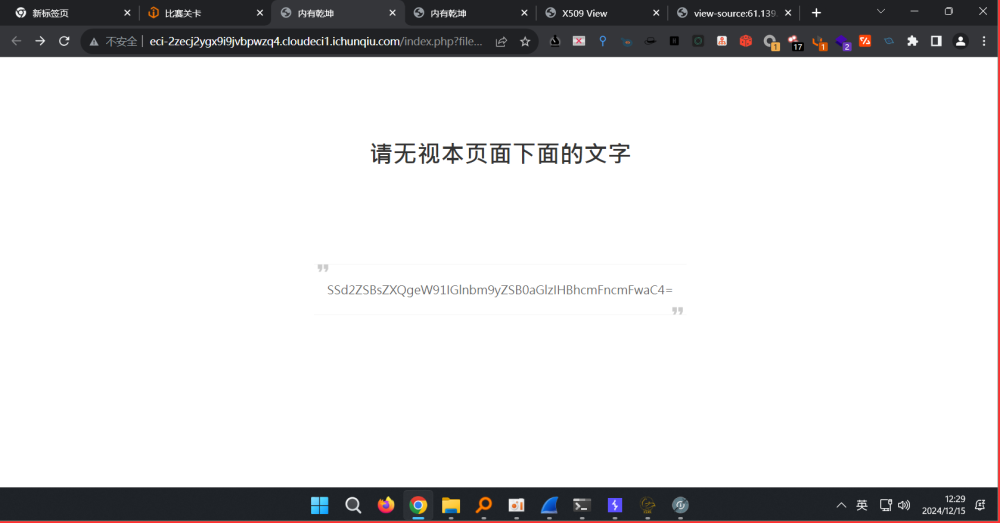
Task: Open the Chrome profile avatar menu
Action: tap(960, 41)
